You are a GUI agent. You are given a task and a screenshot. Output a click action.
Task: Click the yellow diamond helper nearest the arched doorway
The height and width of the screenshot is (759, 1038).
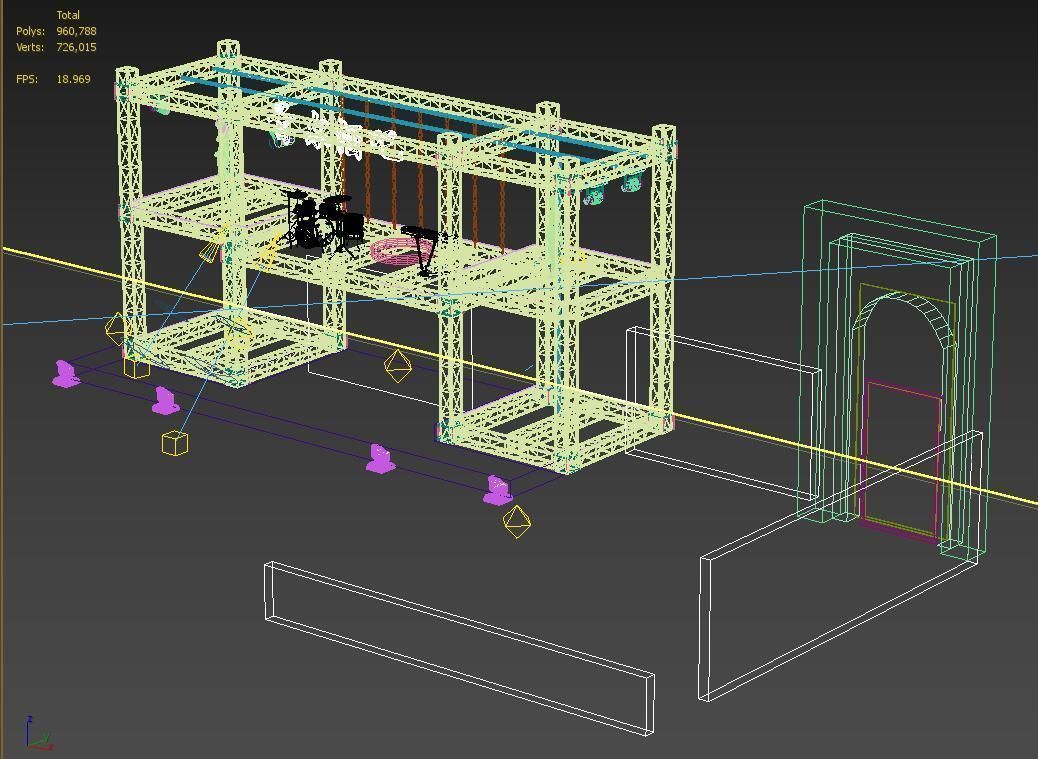coord(517,521)
